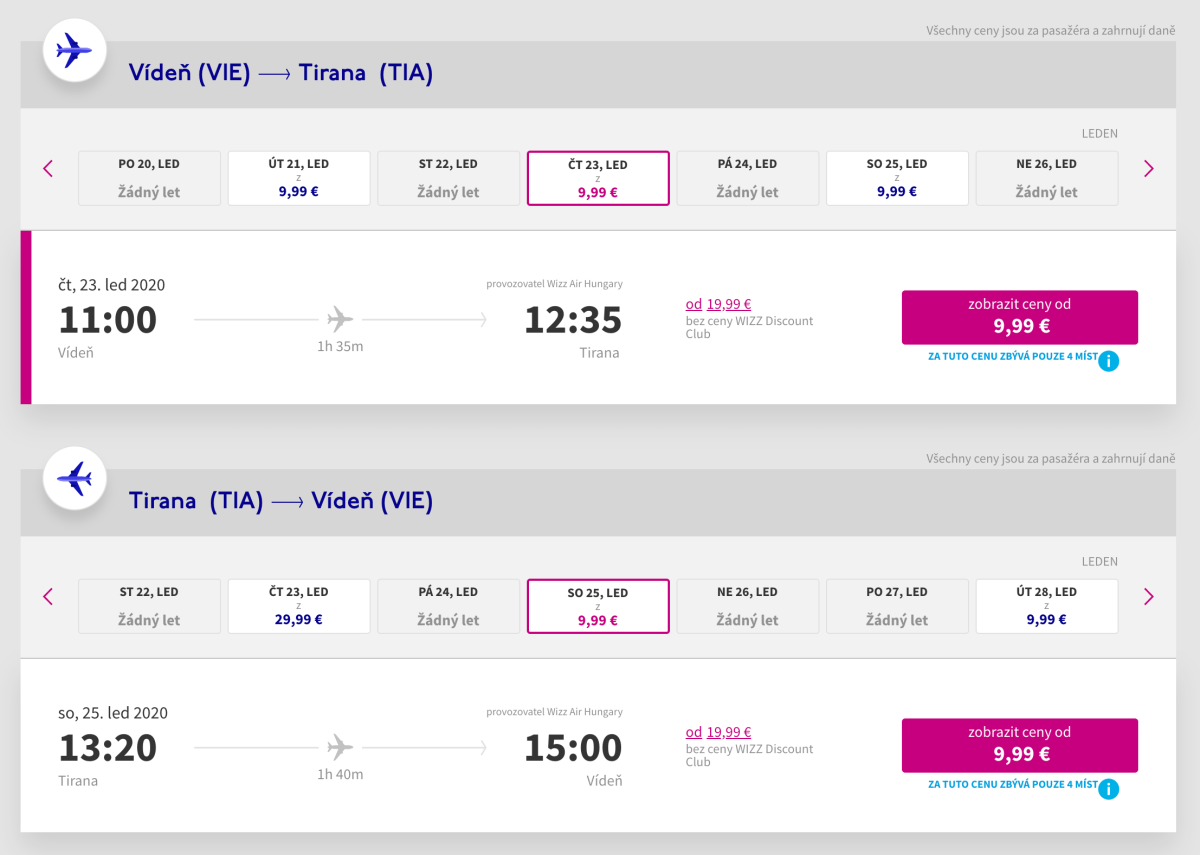Select outbound date SO 25, LED

coord(897,178)
